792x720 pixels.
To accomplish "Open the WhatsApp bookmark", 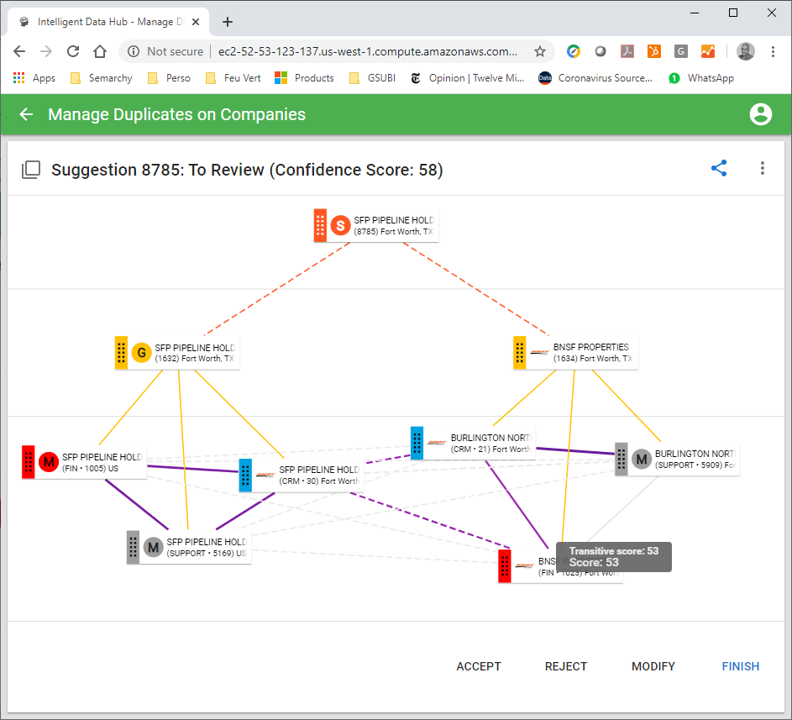I will pyautogui.click(x=701, y=78).
